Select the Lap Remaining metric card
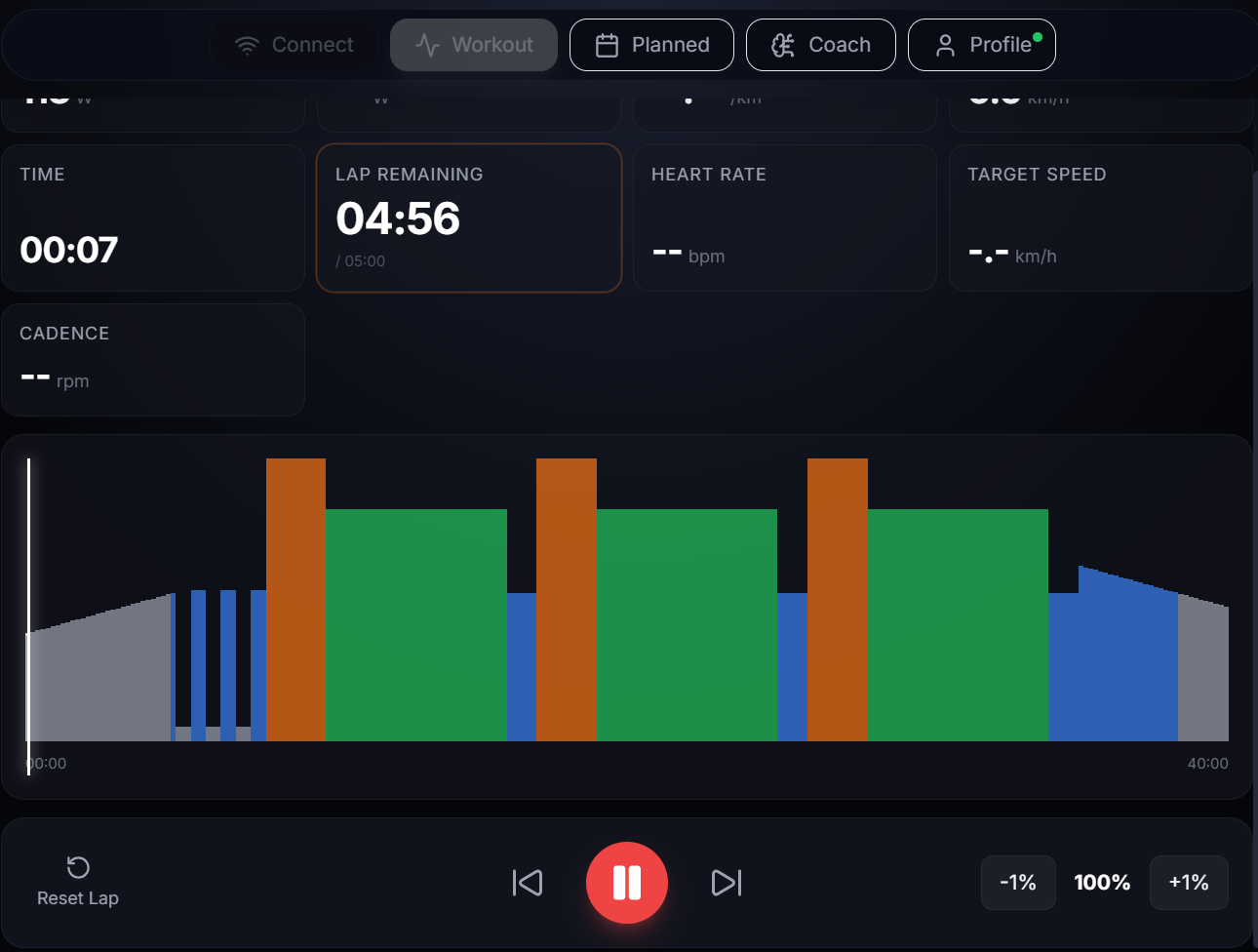1258x952 pixels. click(x=469, y=218)
